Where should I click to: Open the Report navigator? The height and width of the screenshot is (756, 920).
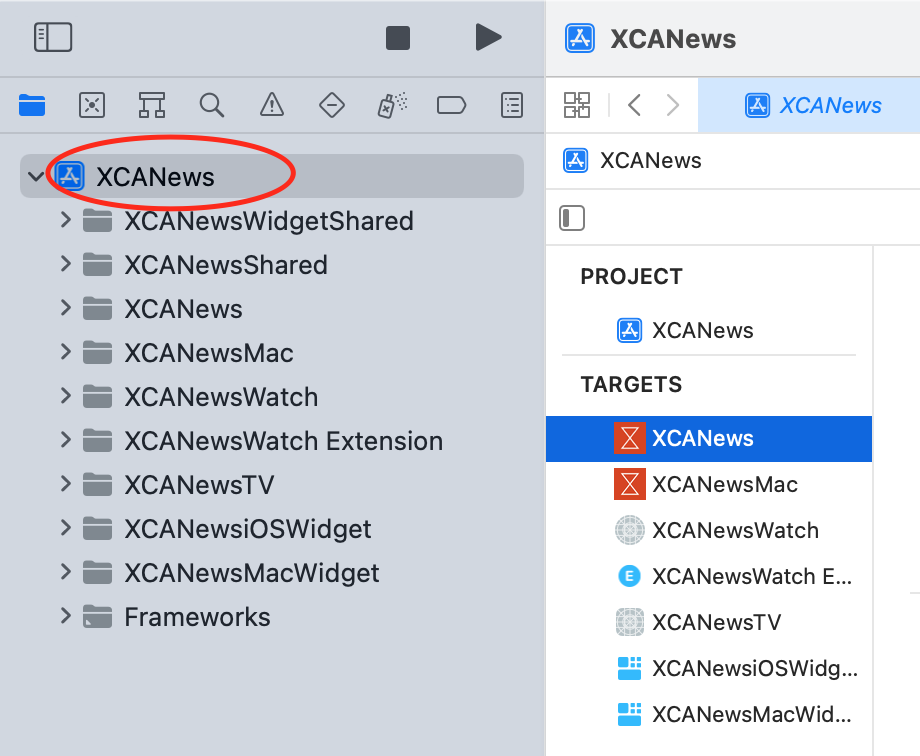pos(512,106)
